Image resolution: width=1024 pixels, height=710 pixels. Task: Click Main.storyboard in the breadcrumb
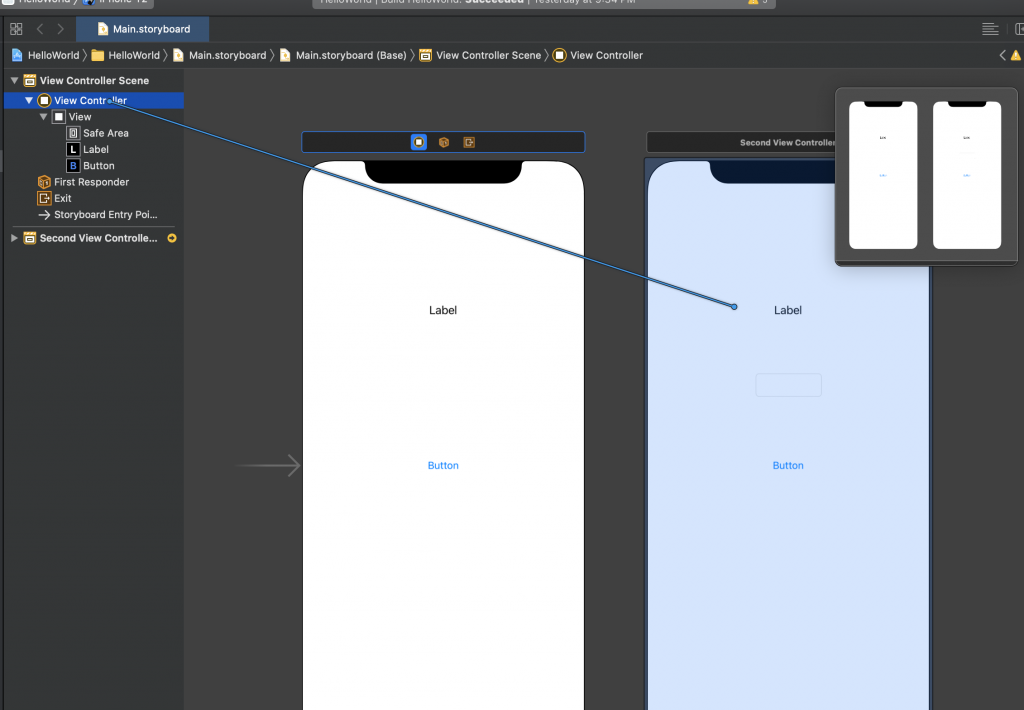click(x=219, y=56)
